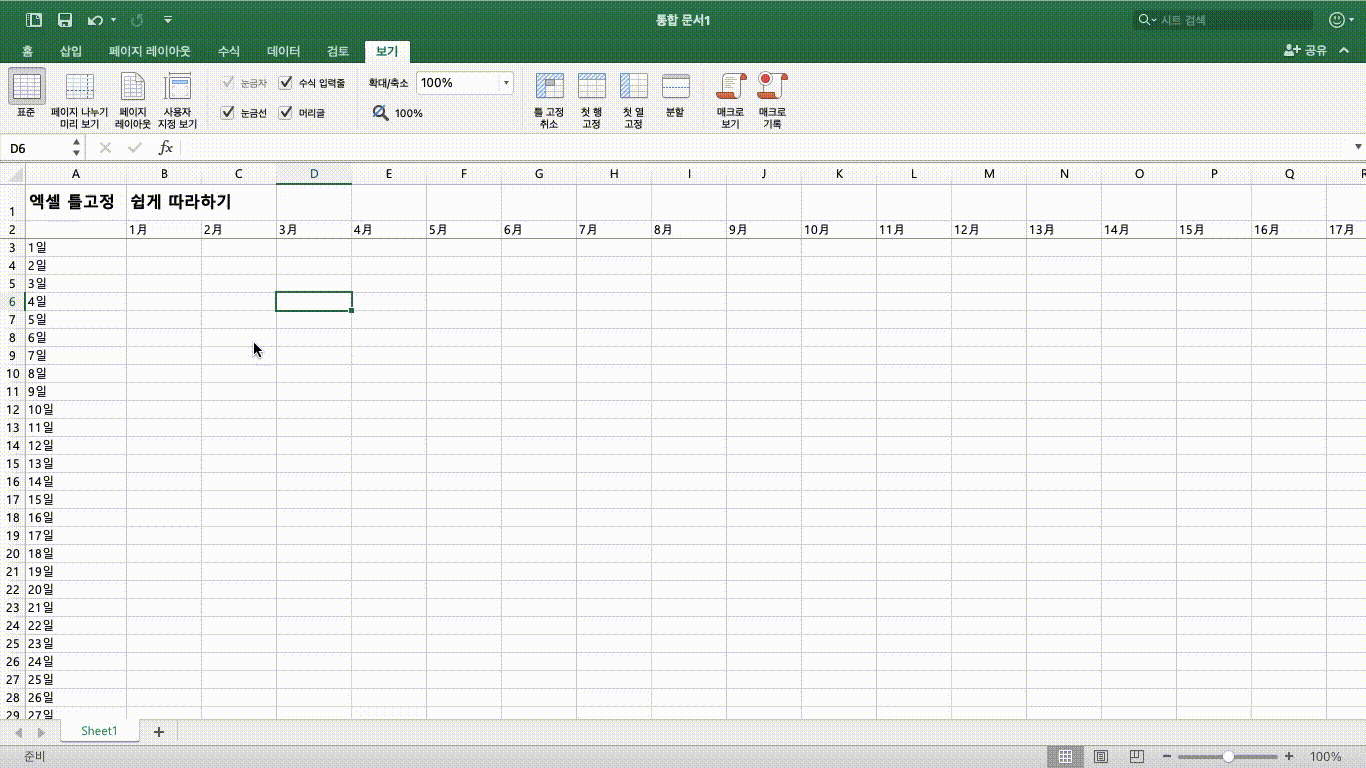Freeze the top row (첫 행 고정)

(591, 101)
